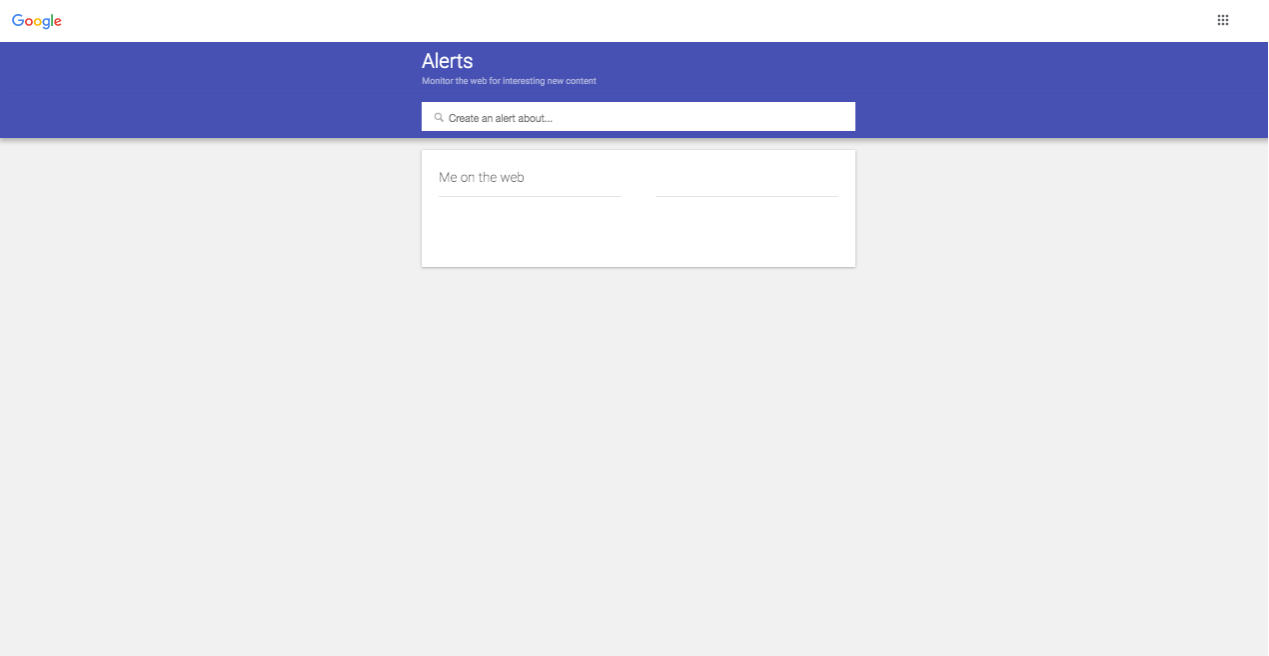Focus the "Create an alert about..." field

(638, 117)
